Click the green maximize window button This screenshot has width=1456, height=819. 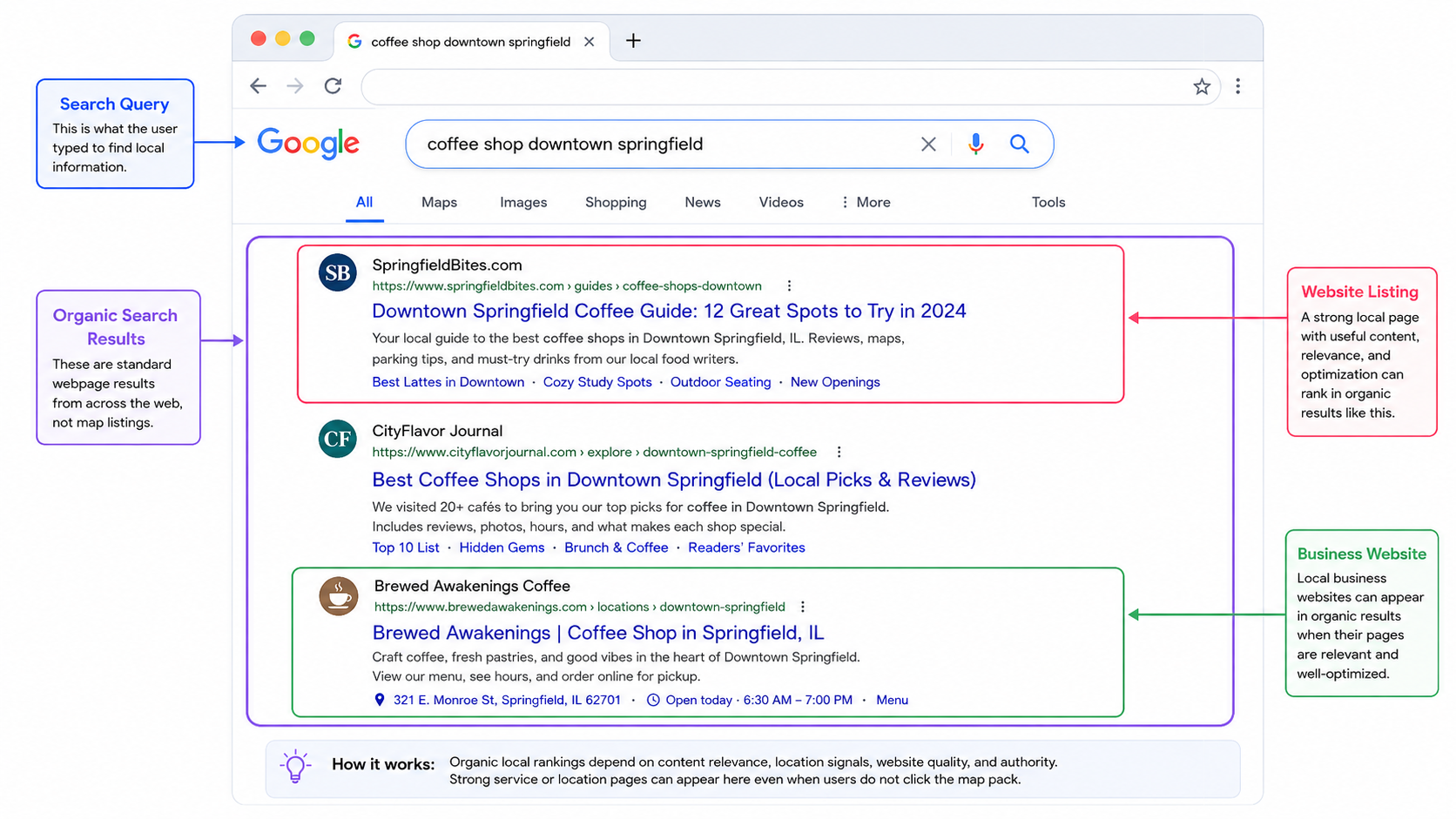[x=307, y=38]
